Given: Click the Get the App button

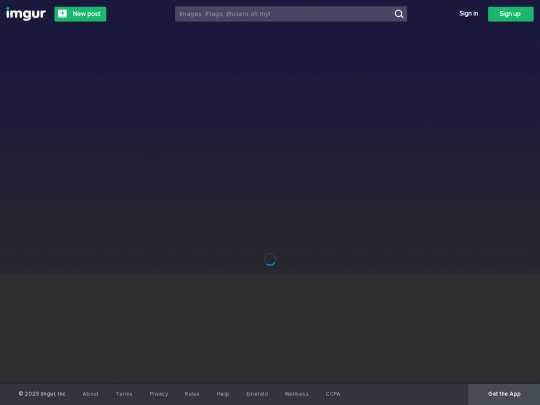Looking at the screenshot, I should pos(504,394).
